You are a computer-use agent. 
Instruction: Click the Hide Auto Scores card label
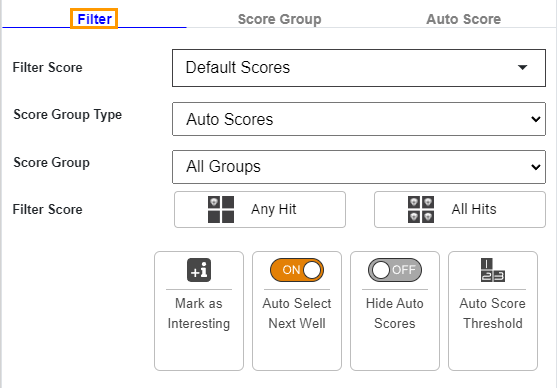coord(395,313)
